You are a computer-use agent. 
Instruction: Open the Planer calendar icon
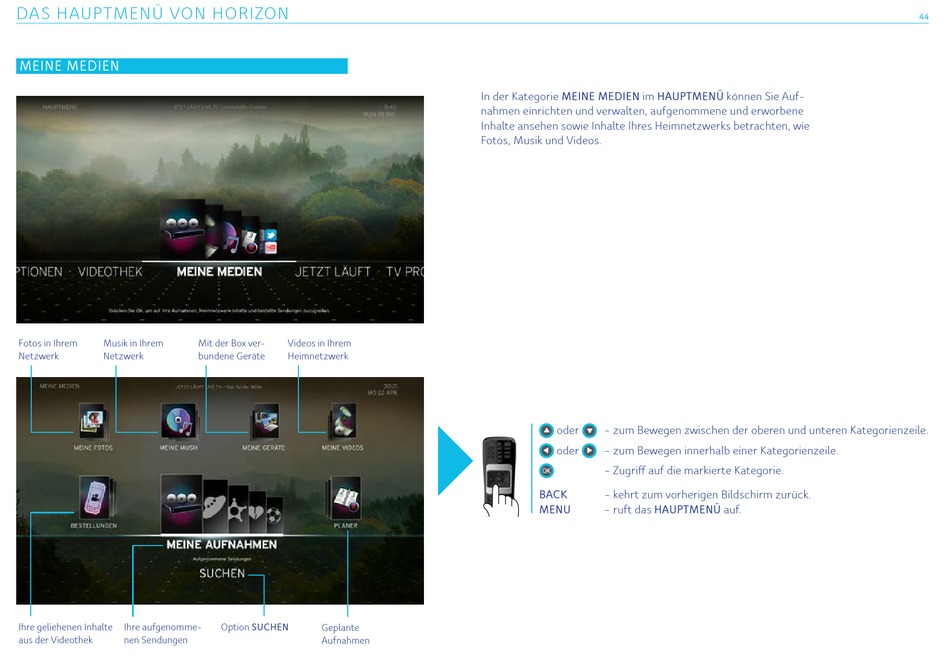tap(345, 497)
